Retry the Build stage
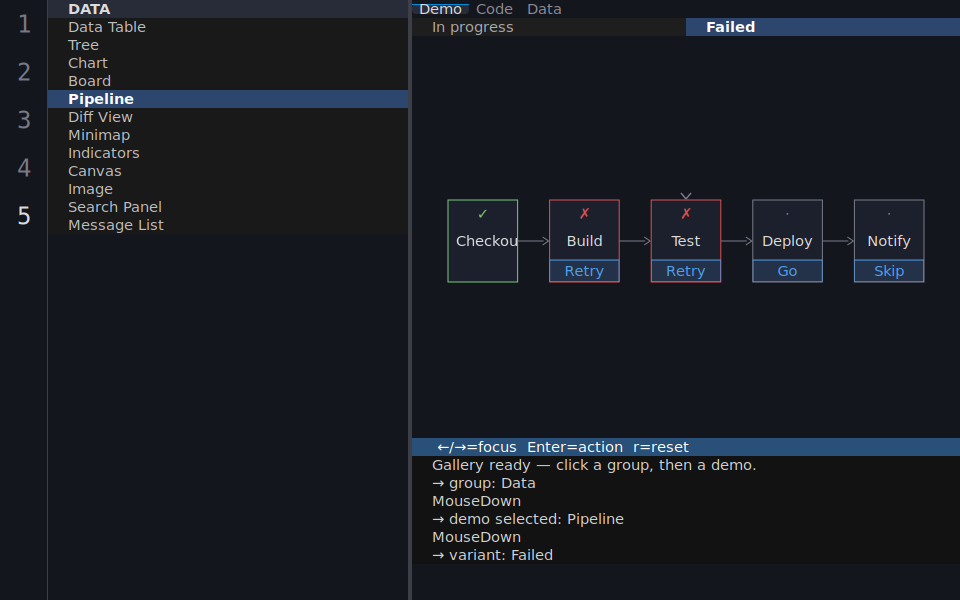The width and height of the screenshot is (960, 600). point(584,271)
